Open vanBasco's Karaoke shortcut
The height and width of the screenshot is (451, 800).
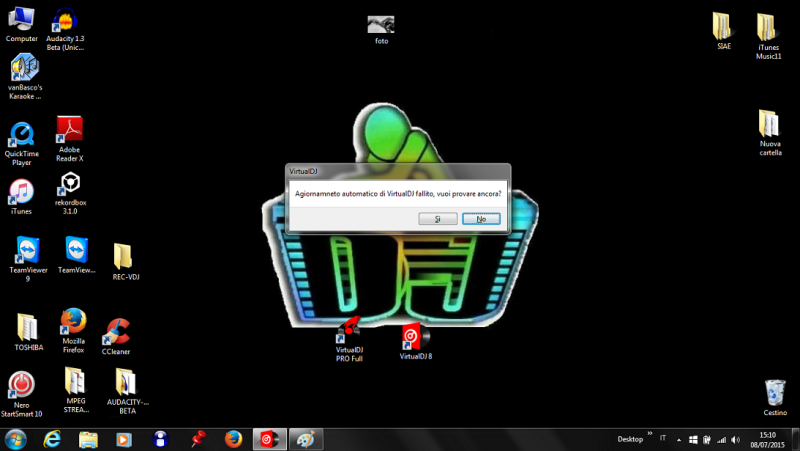(24, 77)
